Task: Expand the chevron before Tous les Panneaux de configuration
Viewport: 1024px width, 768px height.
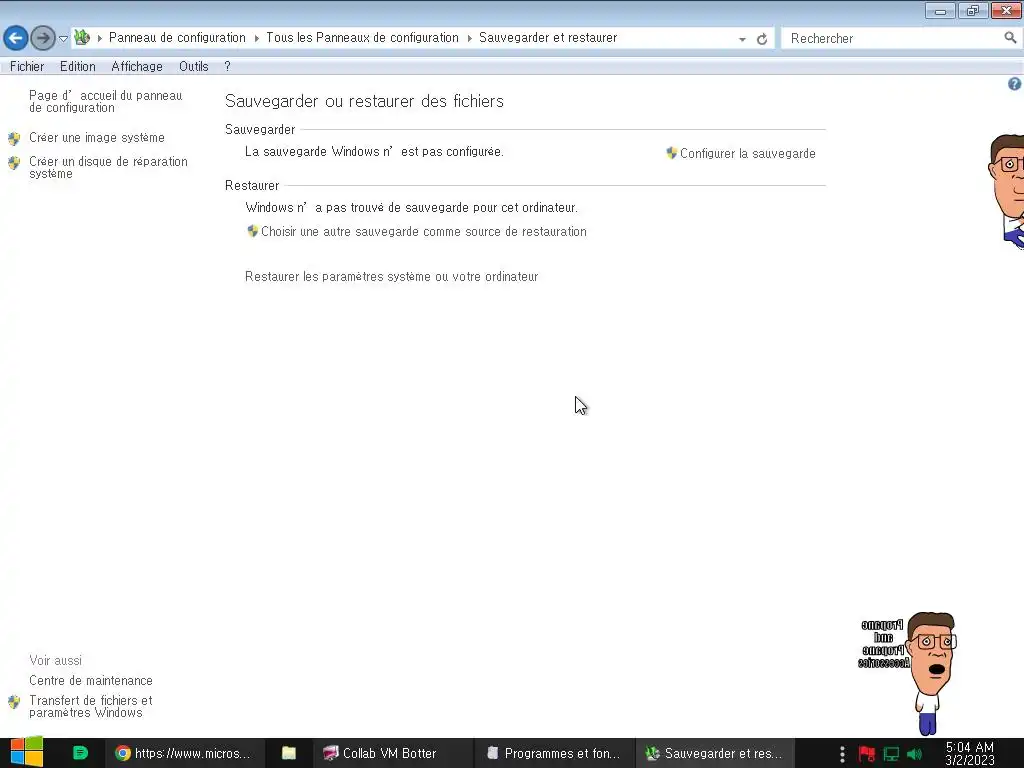Action: point(257,38)
